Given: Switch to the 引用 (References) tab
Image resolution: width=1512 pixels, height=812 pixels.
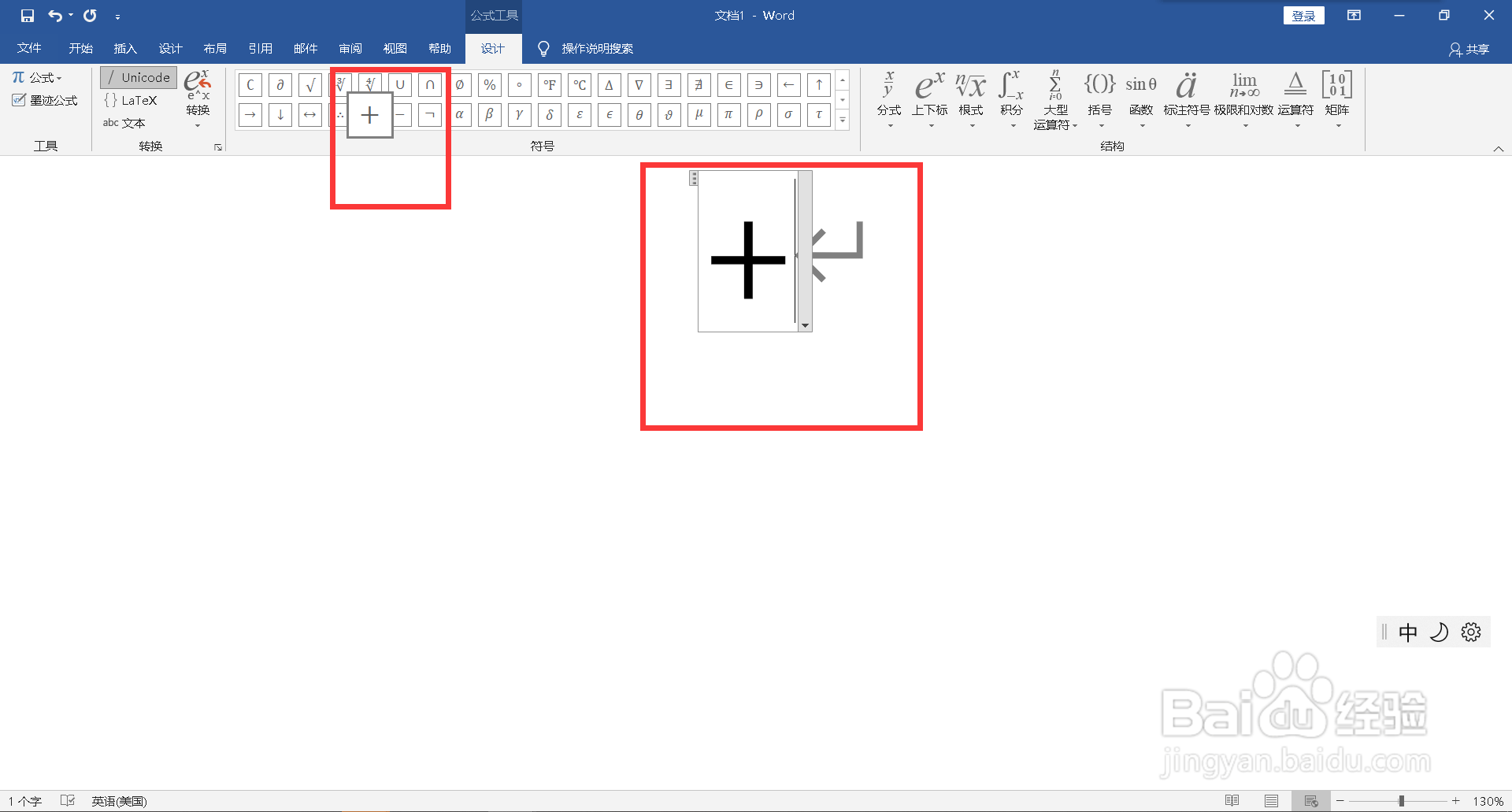Looking at the screenshot, I should pyautogui.click(x=260, y=49).
